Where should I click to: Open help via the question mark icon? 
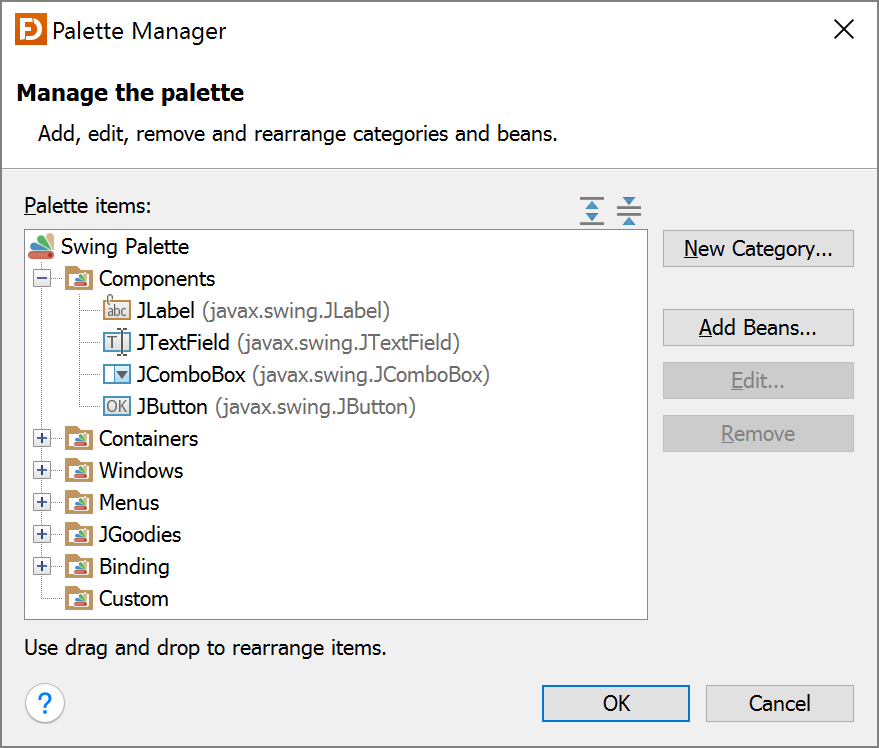[44, 703]
